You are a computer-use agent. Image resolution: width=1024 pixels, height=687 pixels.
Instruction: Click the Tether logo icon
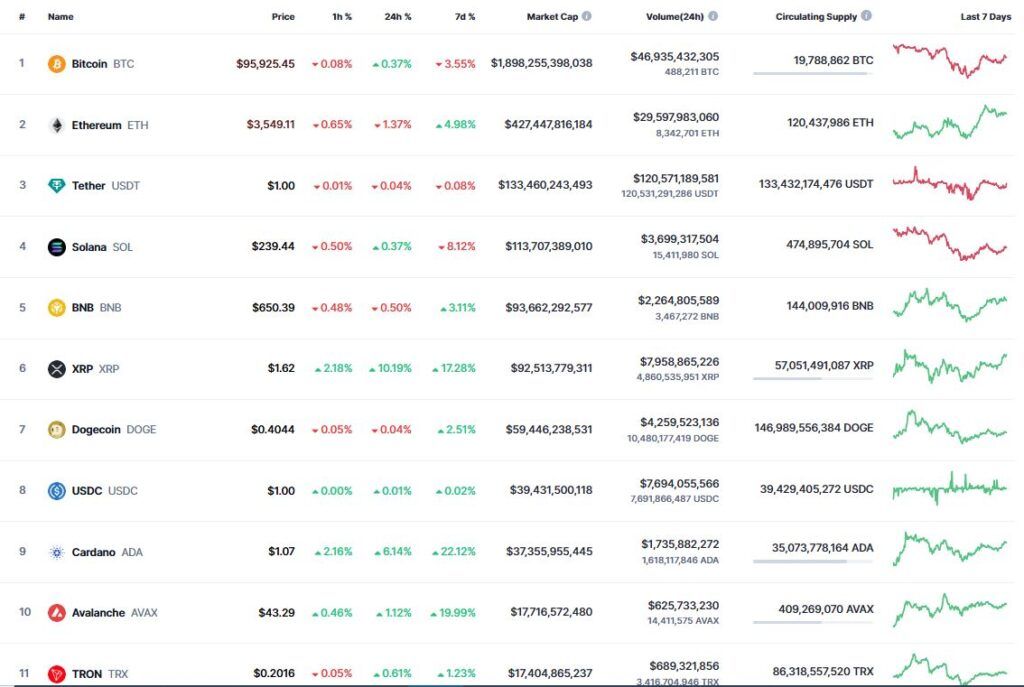click(x=57, y=185)
